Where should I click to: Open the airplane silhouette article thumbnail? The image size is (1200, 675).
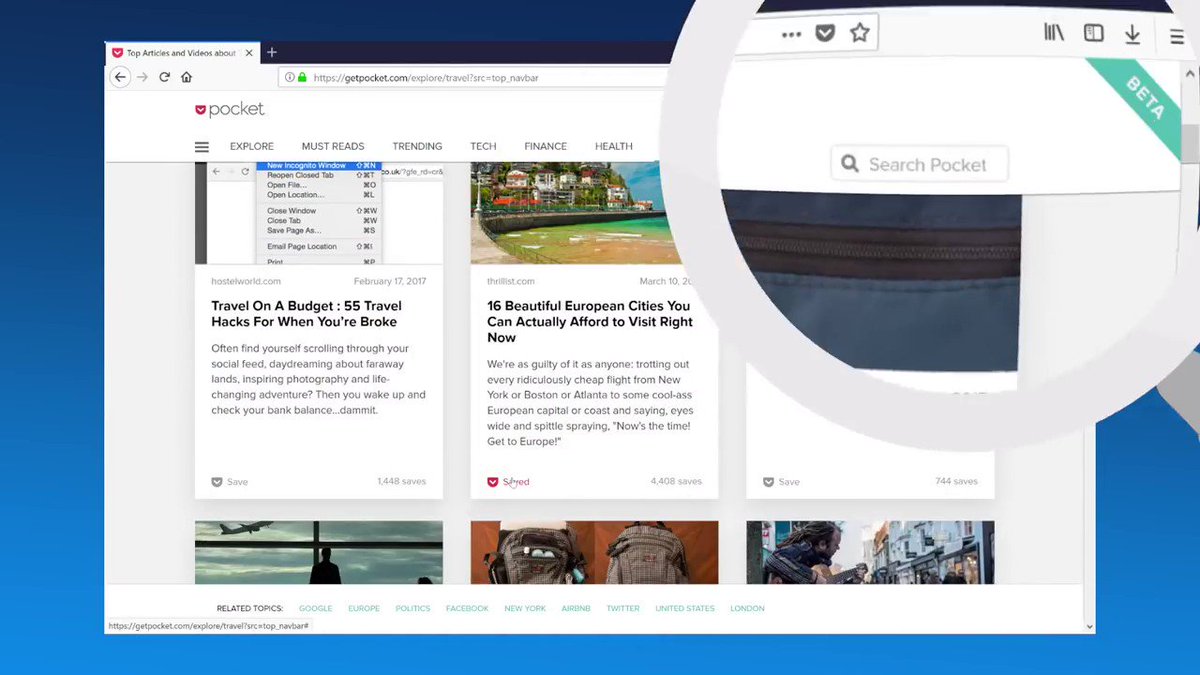pos(319,552)
